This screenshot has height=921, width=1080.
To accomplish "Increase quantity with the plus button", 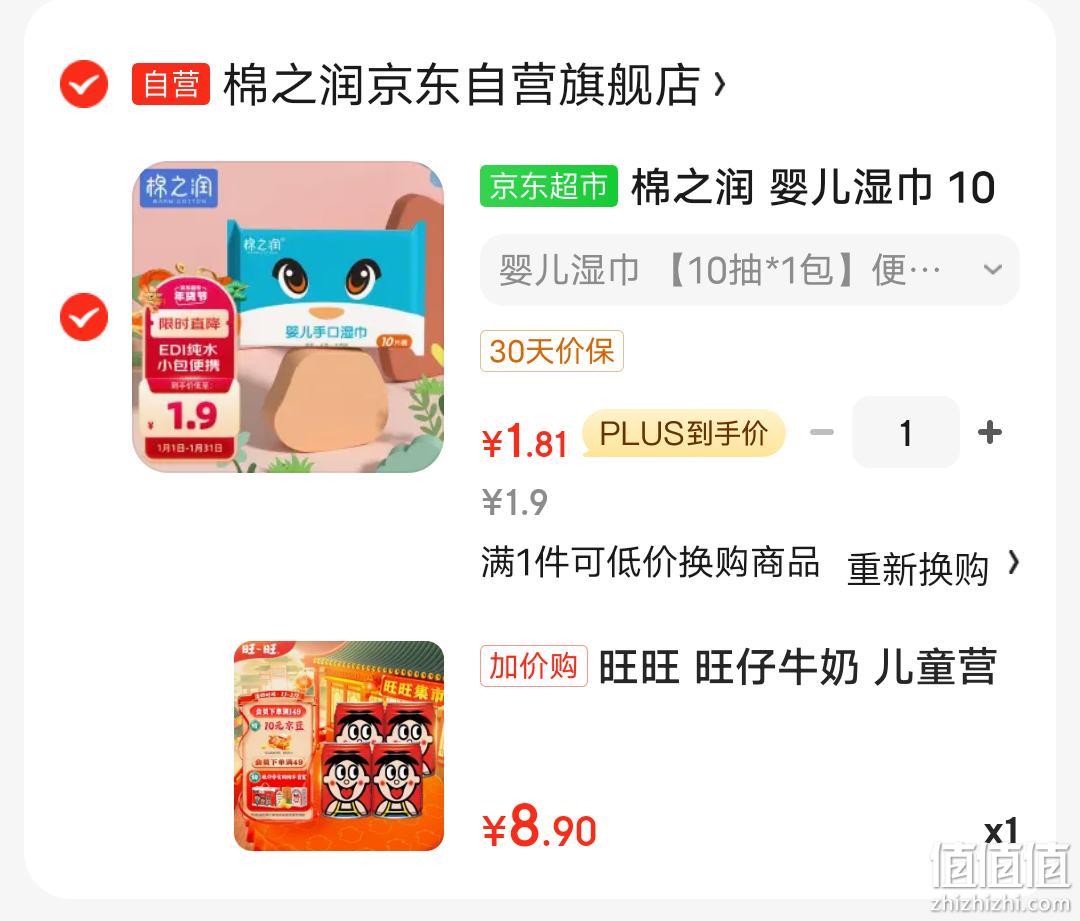I will click(x=990, y=433).
